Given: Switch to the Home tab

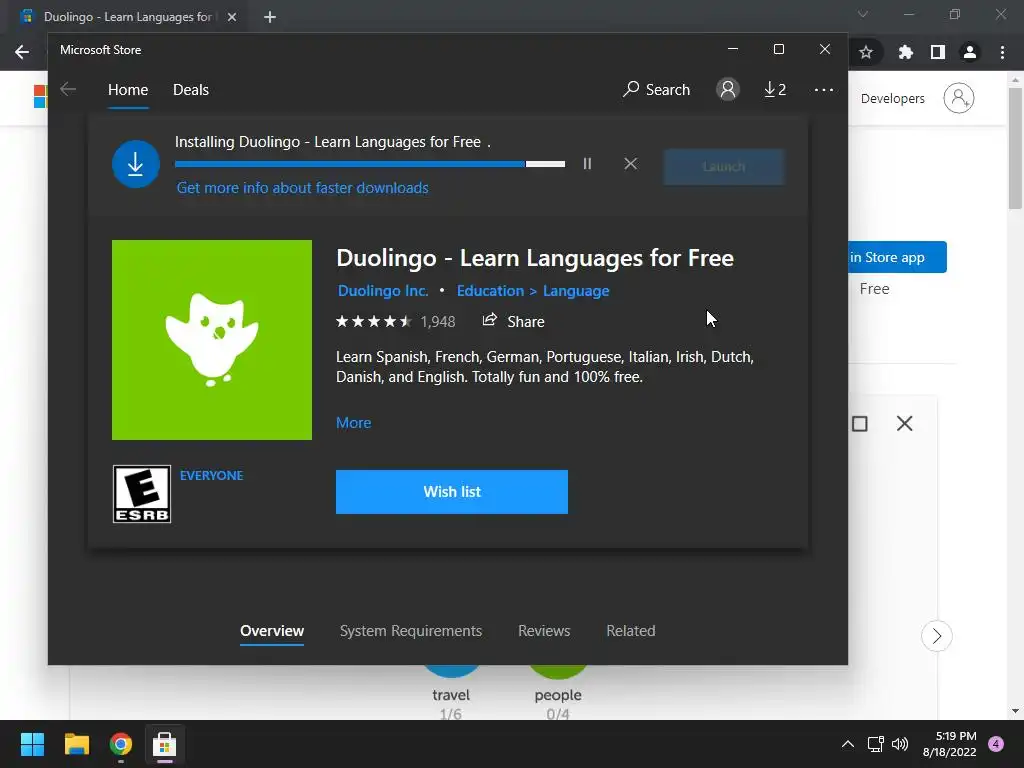Looking at the screenshot, I should coord(128,89).
